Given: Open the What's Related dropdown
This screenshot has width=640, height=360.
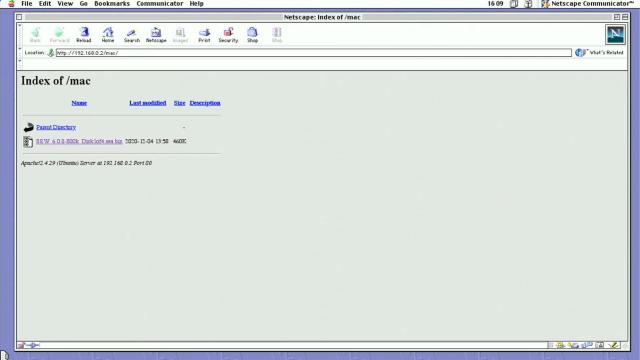Looking at the screenshot, I should [599, 53].
